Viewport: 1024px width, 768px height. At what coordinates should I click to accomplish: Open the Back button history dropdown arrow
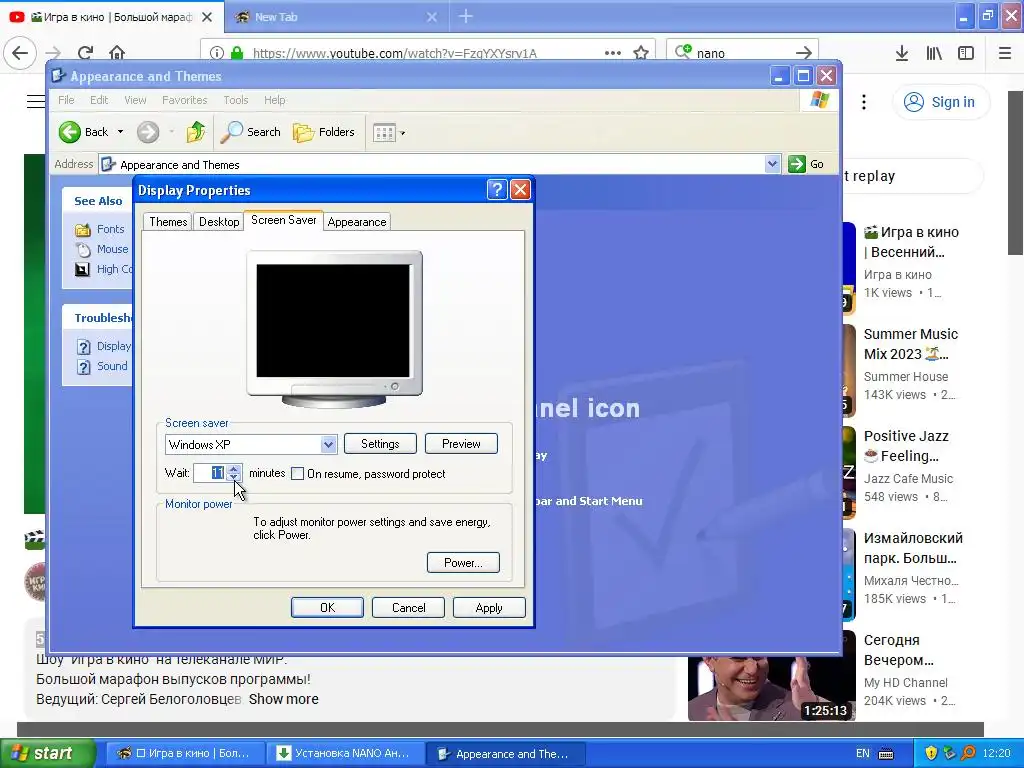pos(120,132)
